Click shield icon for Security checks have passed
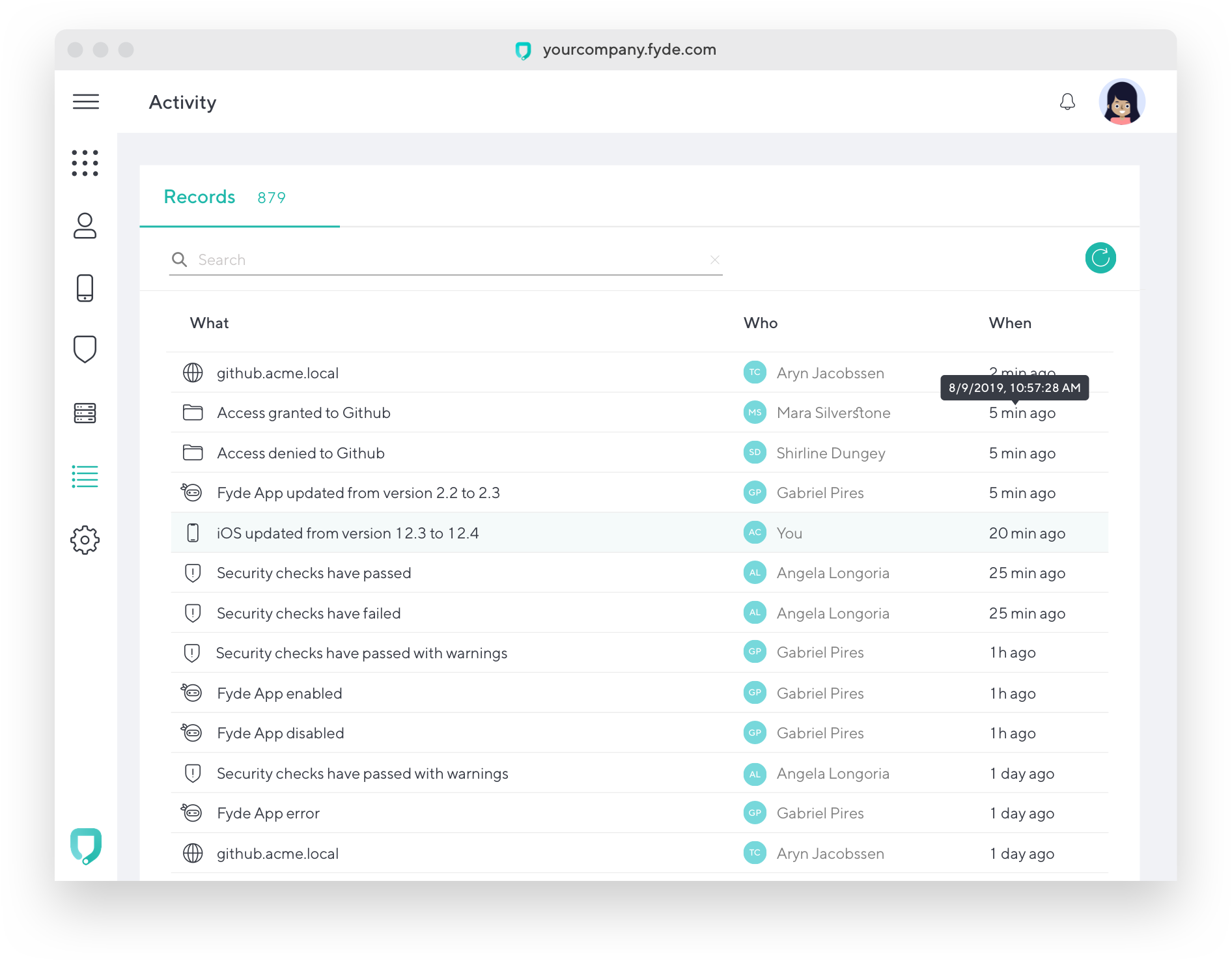This screenshot has width=1232, height=961. pyautogui.click(x=193, y=573)
